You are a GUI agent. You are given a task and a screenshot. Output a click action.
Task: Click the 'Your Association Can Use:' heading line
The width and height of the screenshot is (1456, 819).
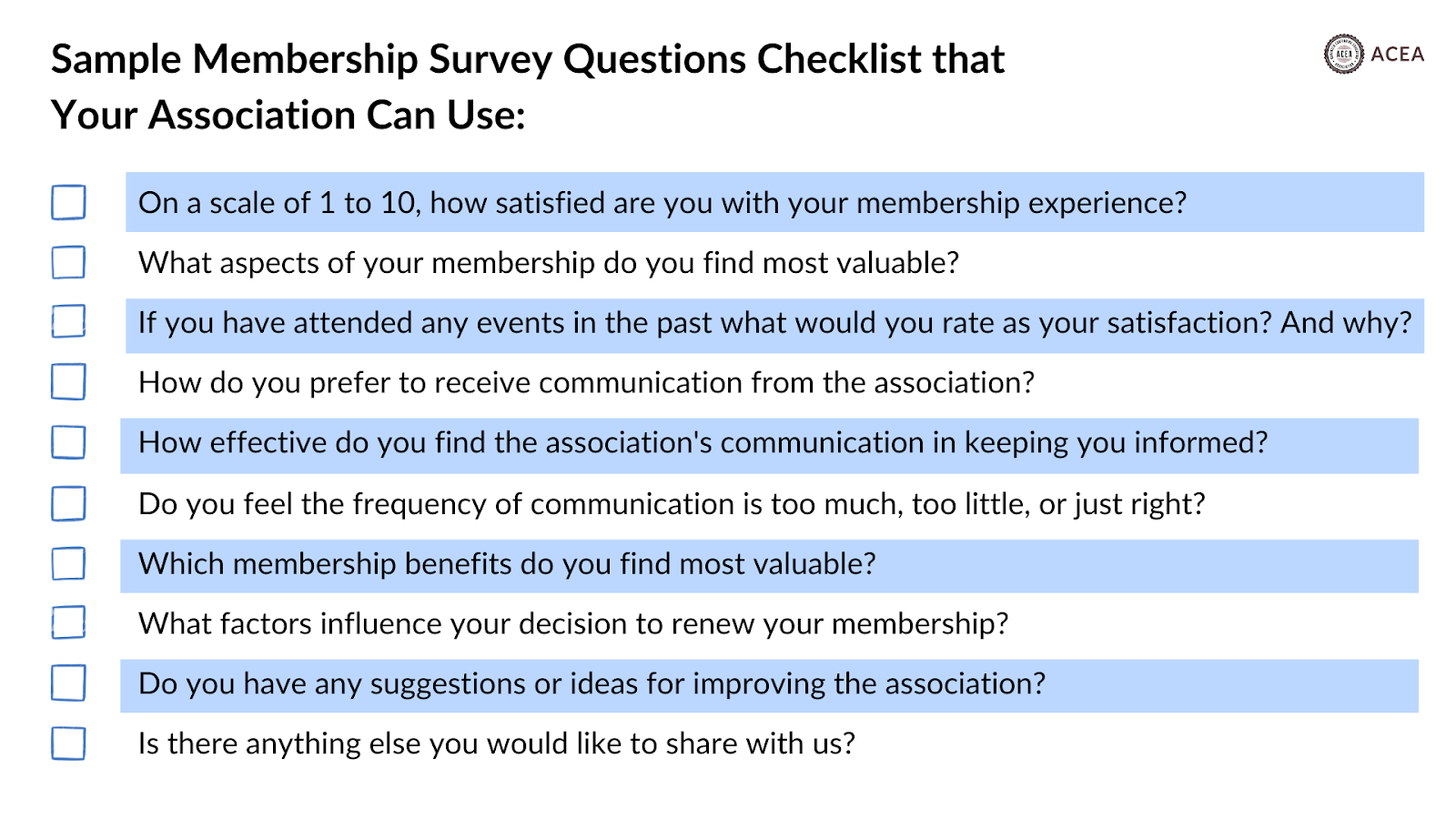pos(288,116)
